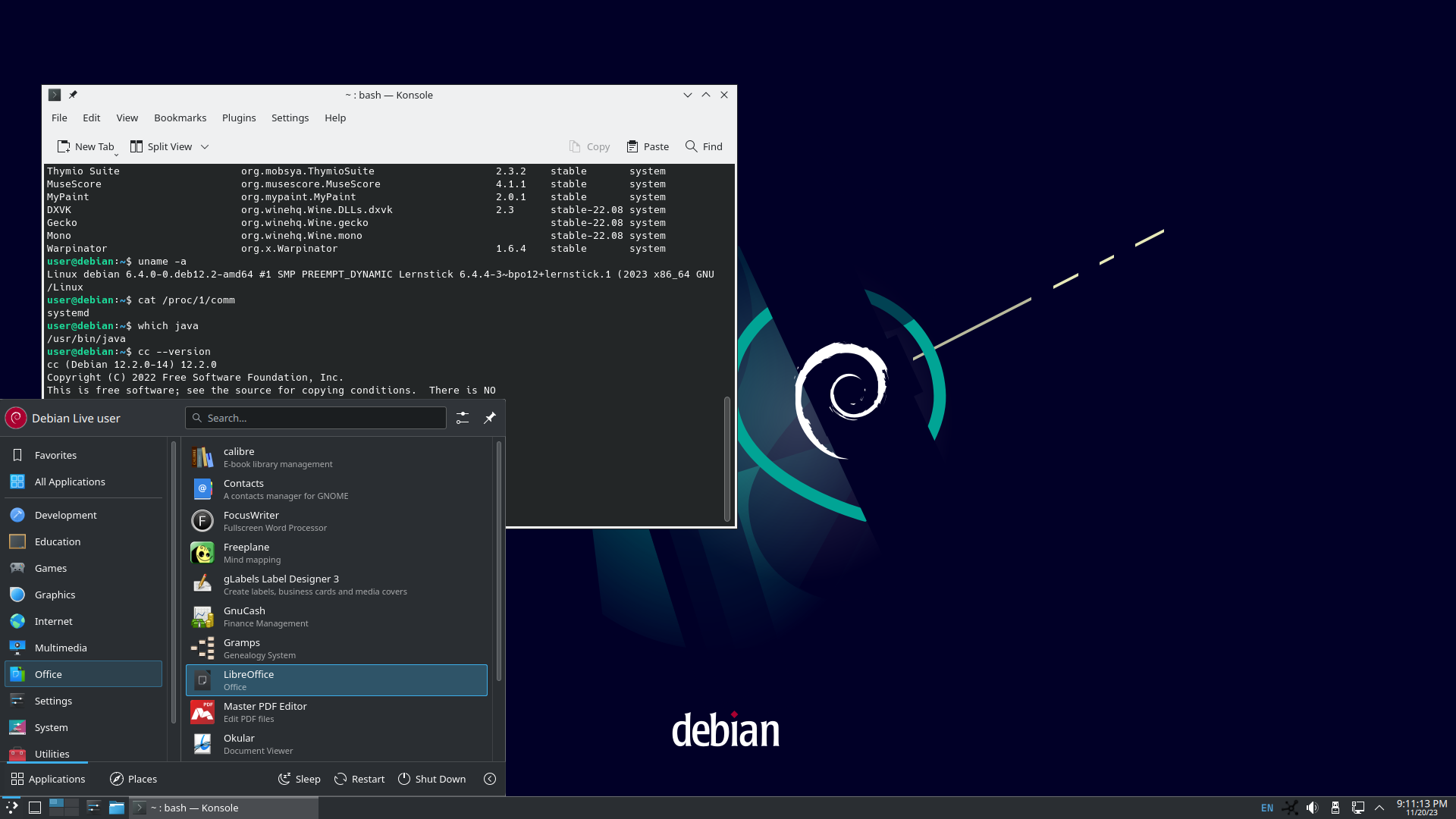Open Master PDF Editor
The width and height of the screenshot is (1456, 819).
[337, 712]
